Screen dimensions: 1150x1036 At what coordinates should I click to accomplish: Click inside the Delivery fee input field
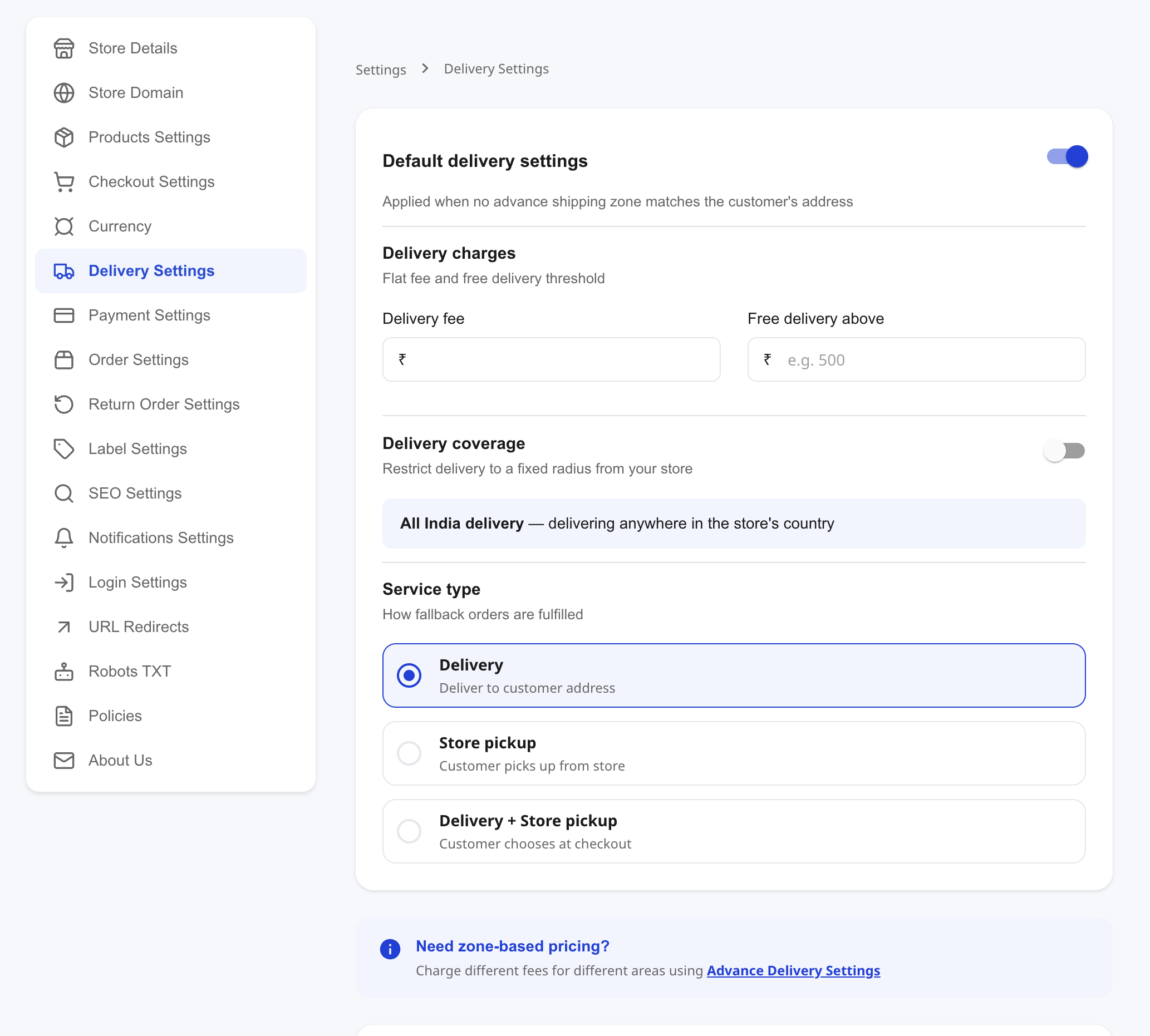coord(550,359)
